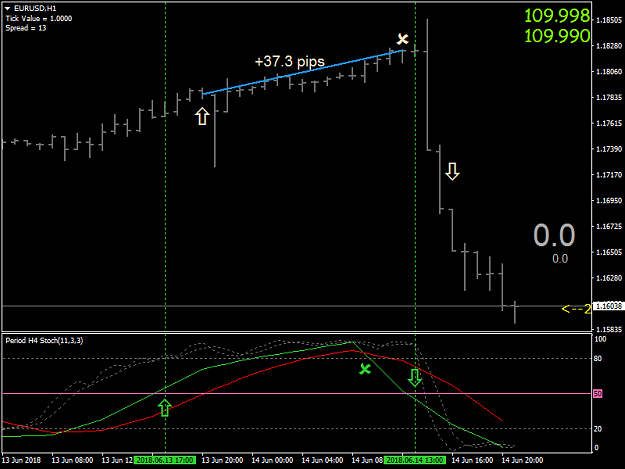Viewport: 625px width, 469px height.
Task: Click the 2018.06.14 13:00 time label
Action: point(415,460)
